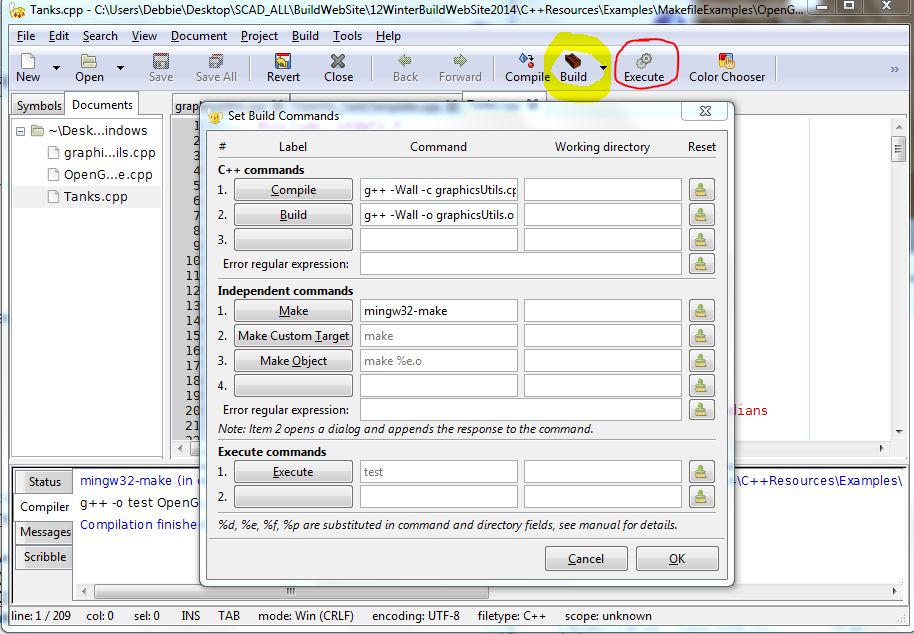Viewport: 914px width, 634px height.
Task: Click the Revert toolbar icon
Action: point(283,62)
